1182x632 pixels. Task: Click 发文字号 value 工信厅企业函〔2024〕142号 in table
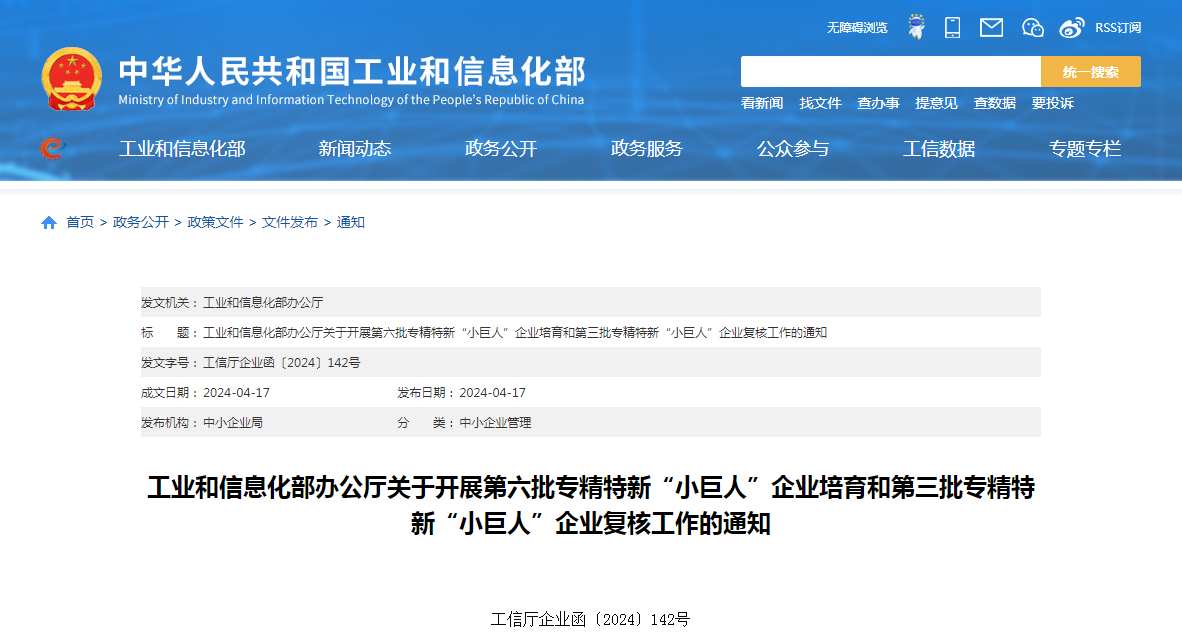[282, 363]
